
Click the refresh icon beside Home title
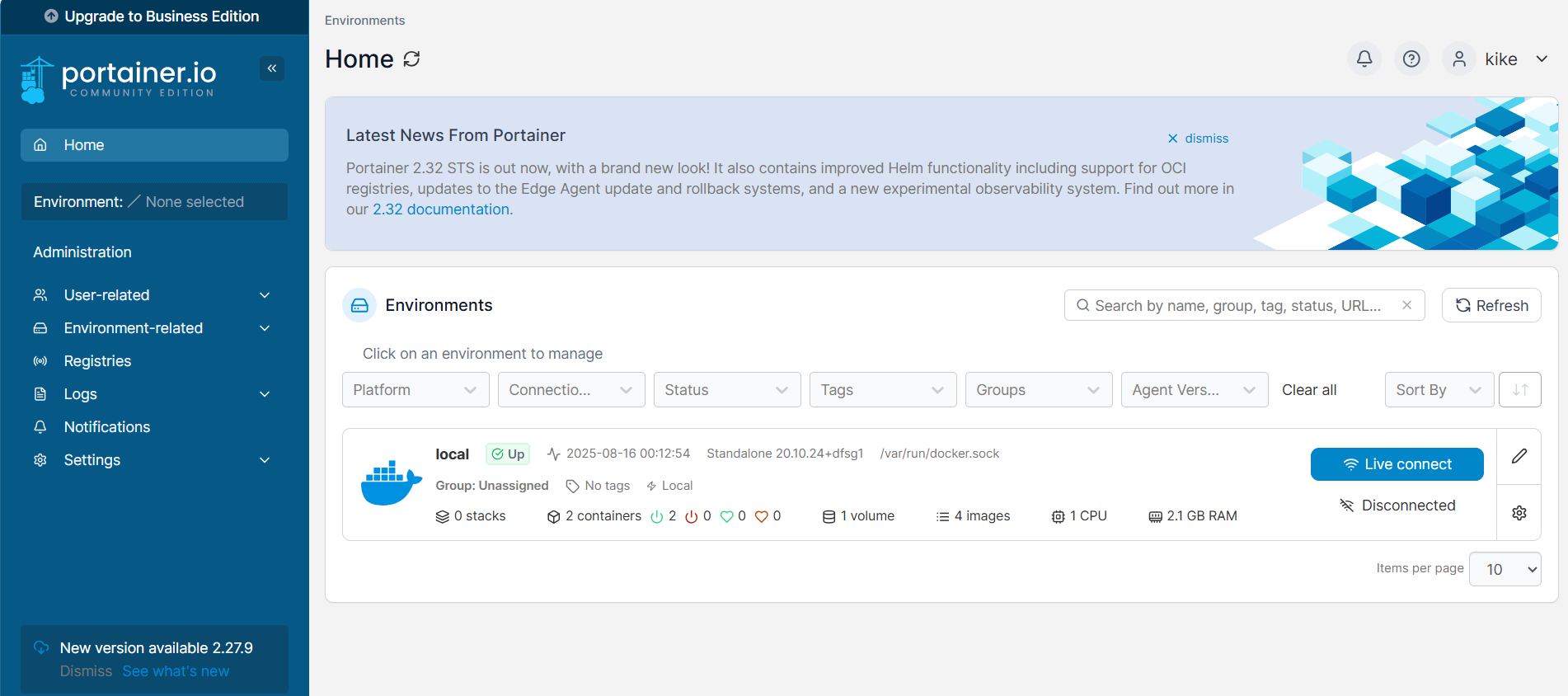click(x=411, y=59)
